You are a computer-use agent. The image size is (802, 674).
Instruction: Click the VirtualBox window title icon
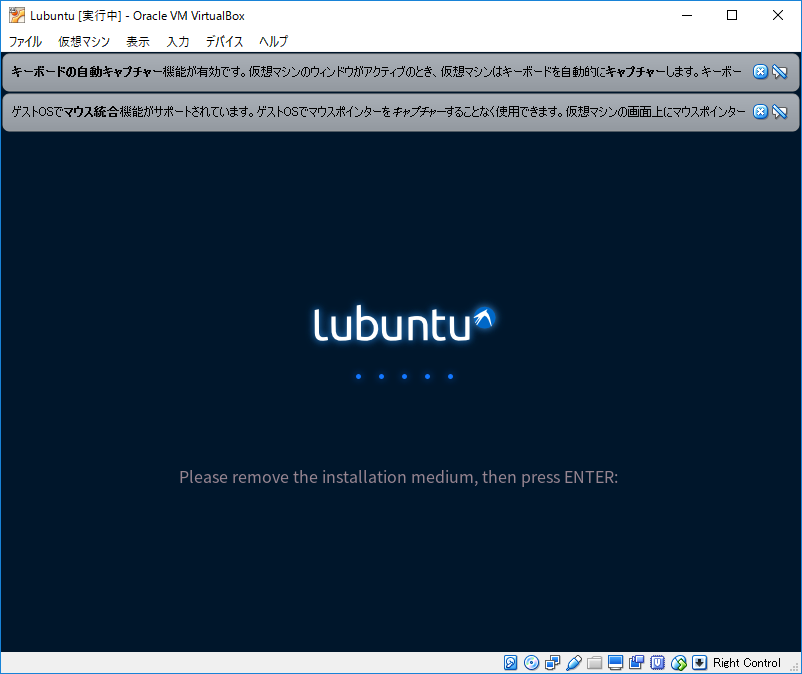click(16, 15)
